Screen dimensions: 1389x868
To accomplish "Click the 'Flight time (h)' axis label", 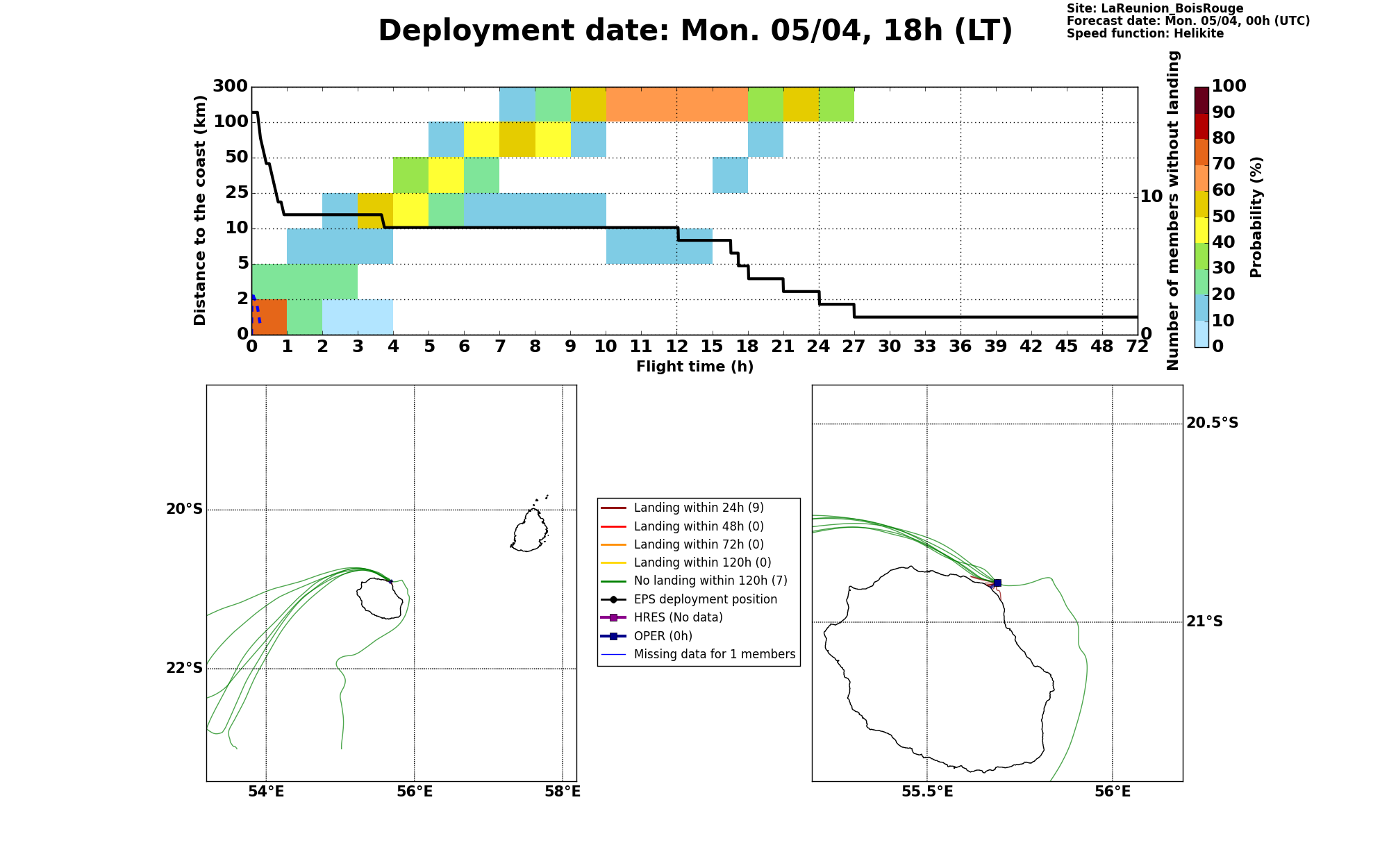I will (x=694, y=367).
